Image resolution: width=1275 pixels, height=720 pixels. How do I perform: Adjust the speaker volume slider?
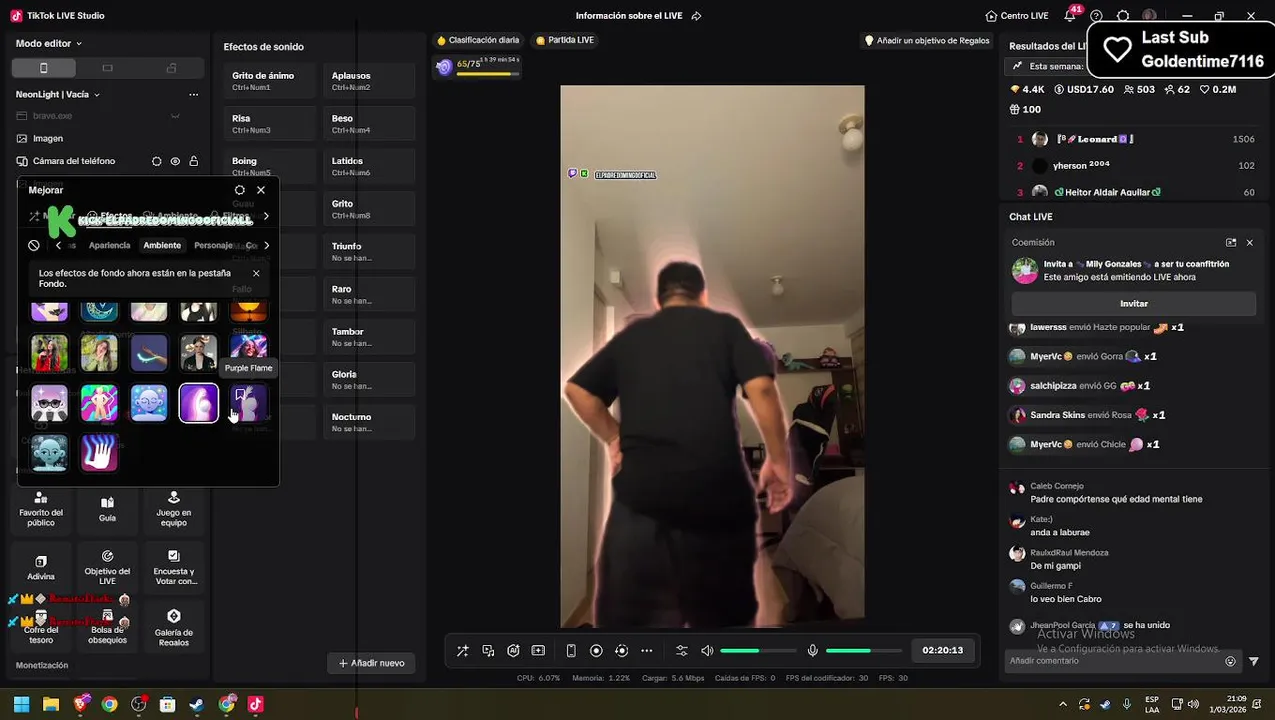pos(758,650)
